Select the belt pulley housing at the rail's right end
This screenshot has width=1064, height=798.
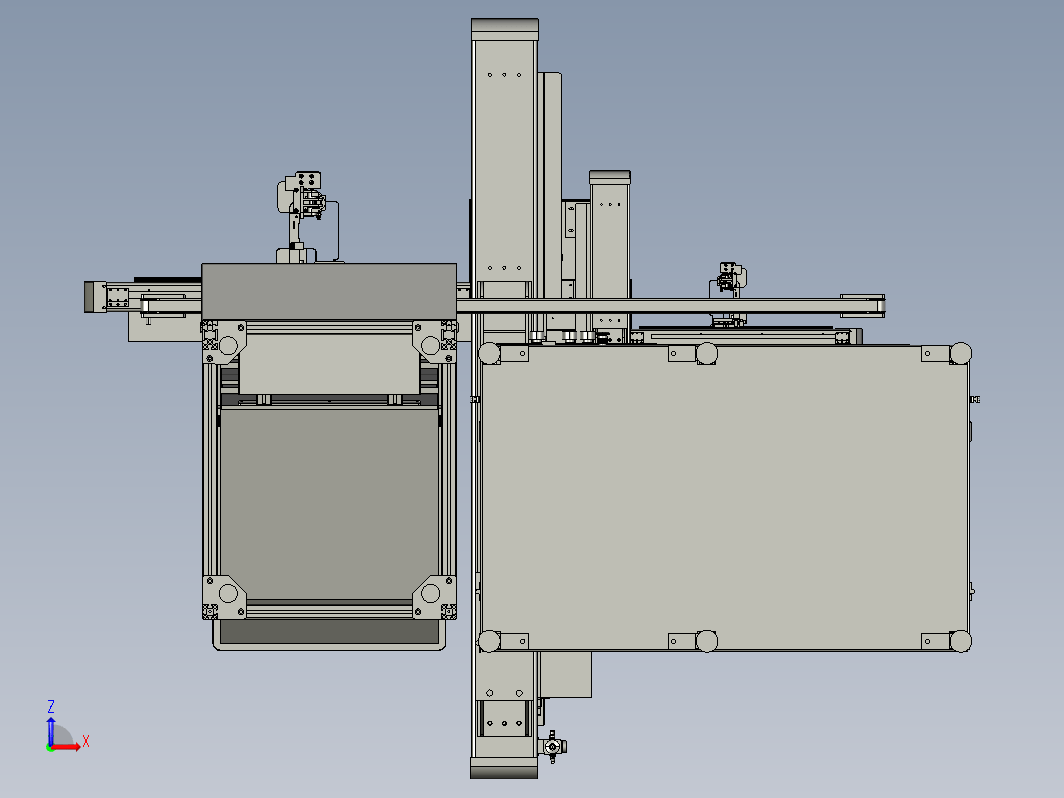tap(862, 306)
